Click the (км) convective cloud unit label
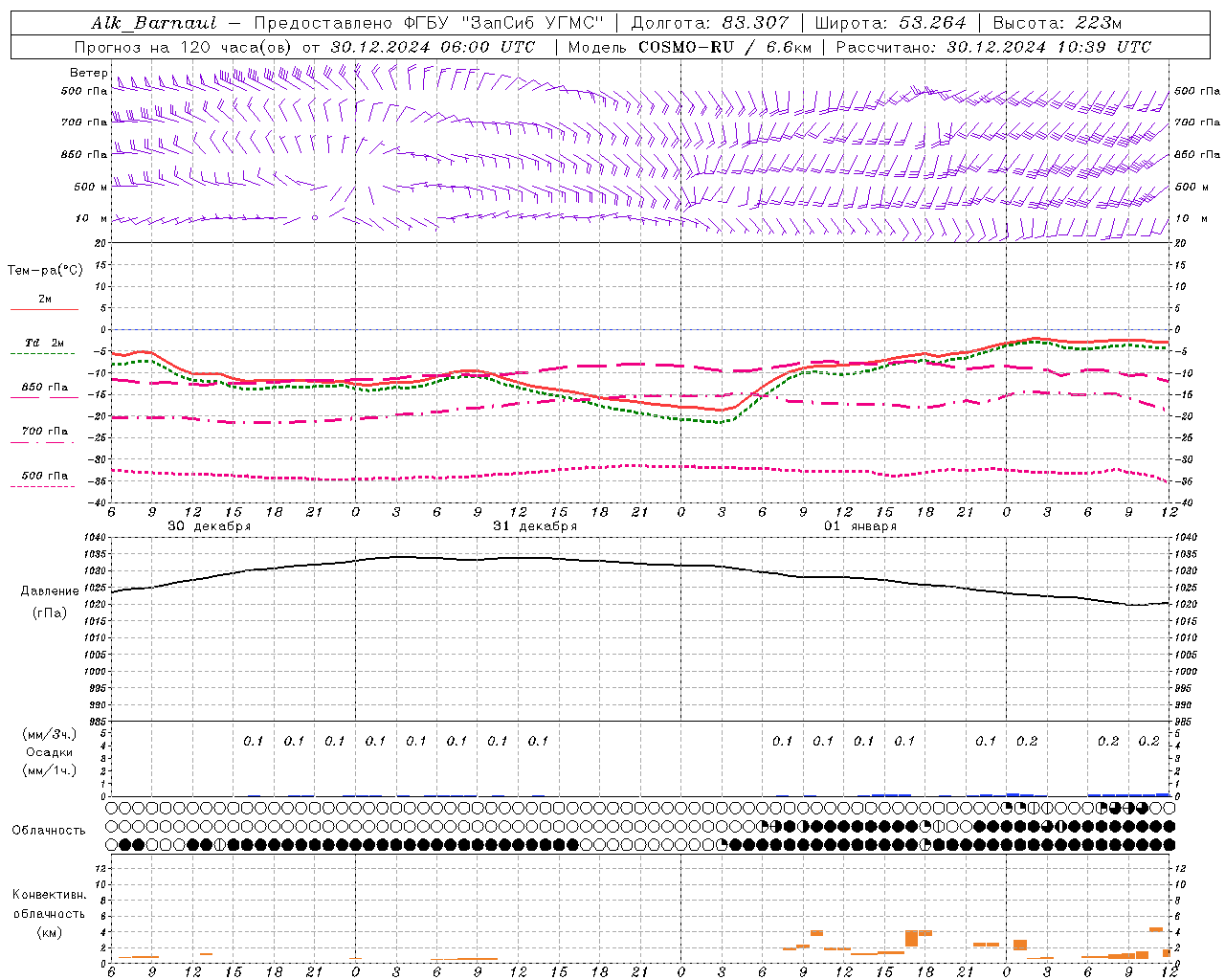The width and height of the screenshot is (1225, 980). (x=49, y=932)
